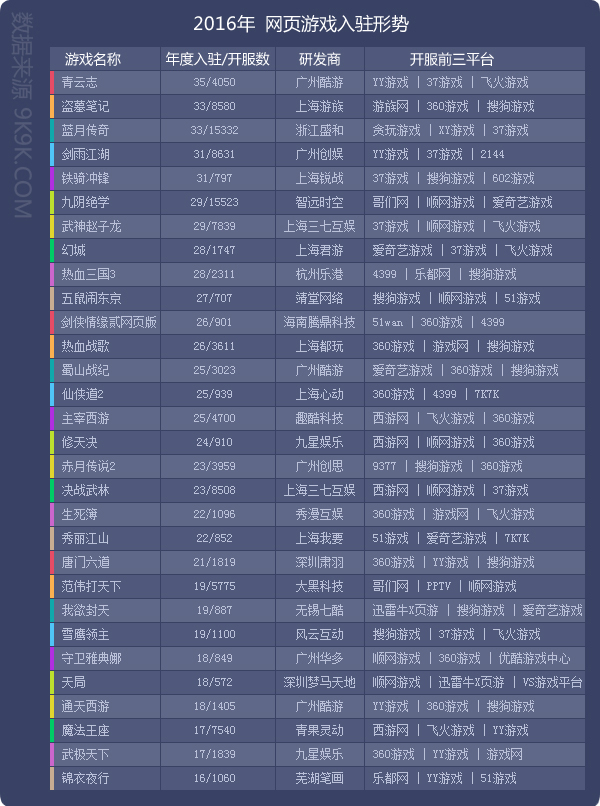Click the platform PPTV
Viewport: 600px width, 806px height.
click(439, 586)
